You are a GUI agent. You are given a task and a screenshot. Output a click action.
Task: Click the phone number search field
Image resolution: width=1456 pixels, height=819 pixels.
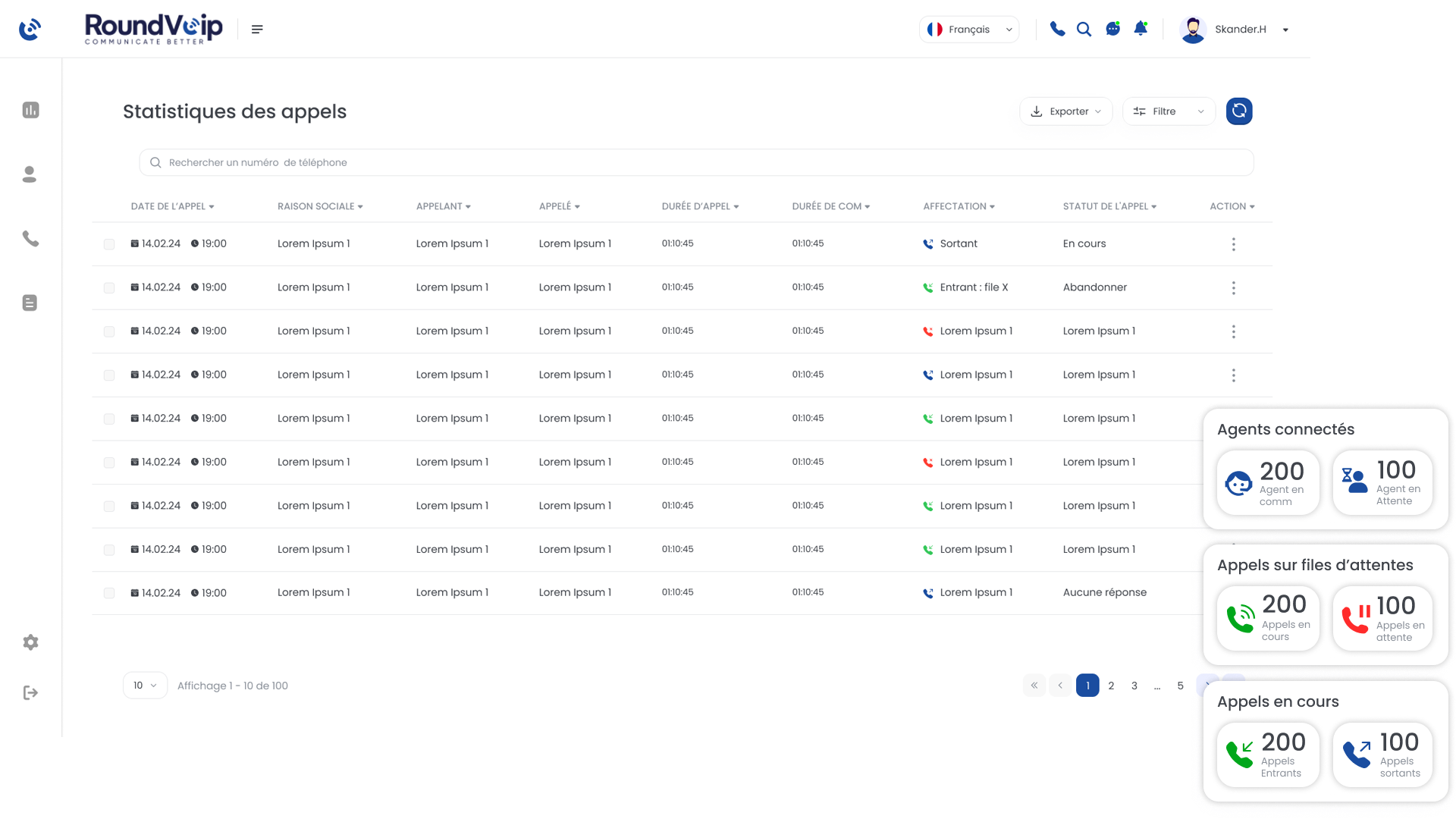(x=696, y=162)
